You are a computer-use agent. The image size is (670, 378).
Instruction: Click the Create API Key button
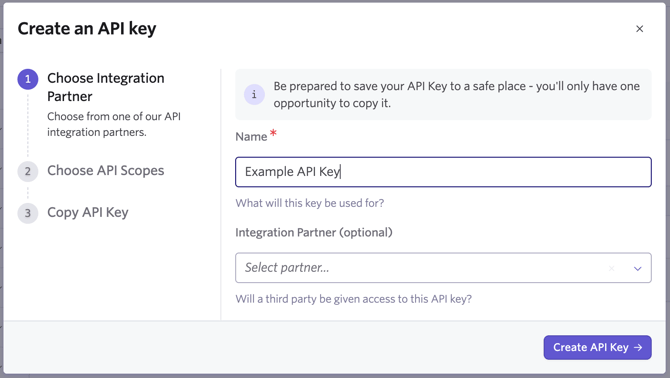(597, 347)
